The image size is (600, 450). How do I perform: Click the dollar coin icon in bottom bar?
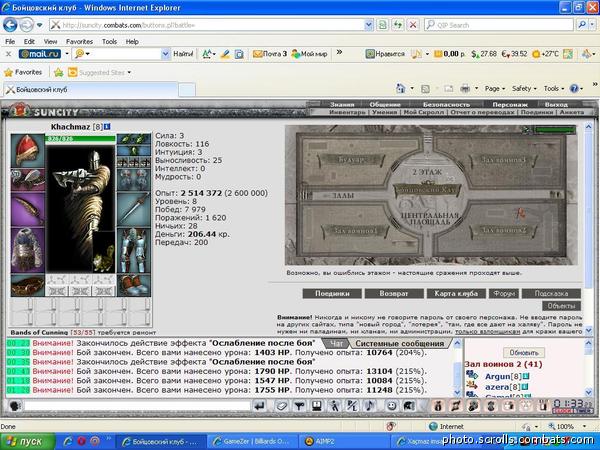pyautogui.click(x=491, y=406)
